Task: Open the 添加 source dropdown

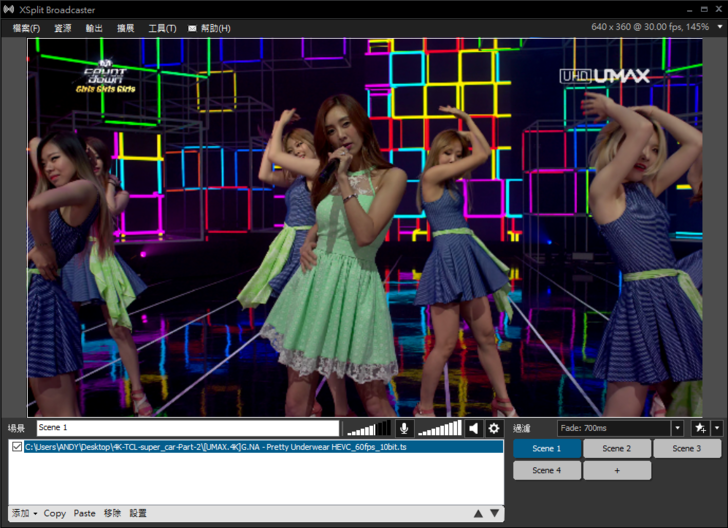Action: pos(24,513)
